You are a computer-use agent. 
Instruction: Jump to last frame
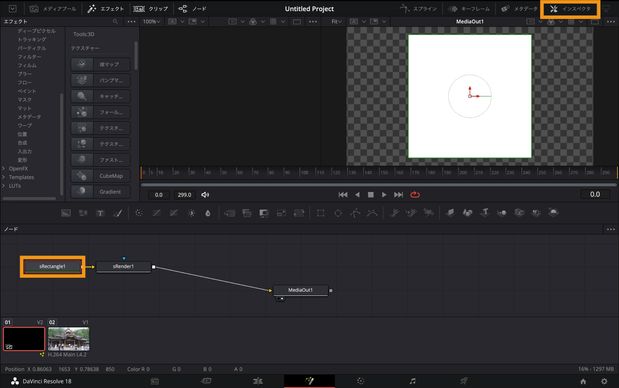coord(398,195)
